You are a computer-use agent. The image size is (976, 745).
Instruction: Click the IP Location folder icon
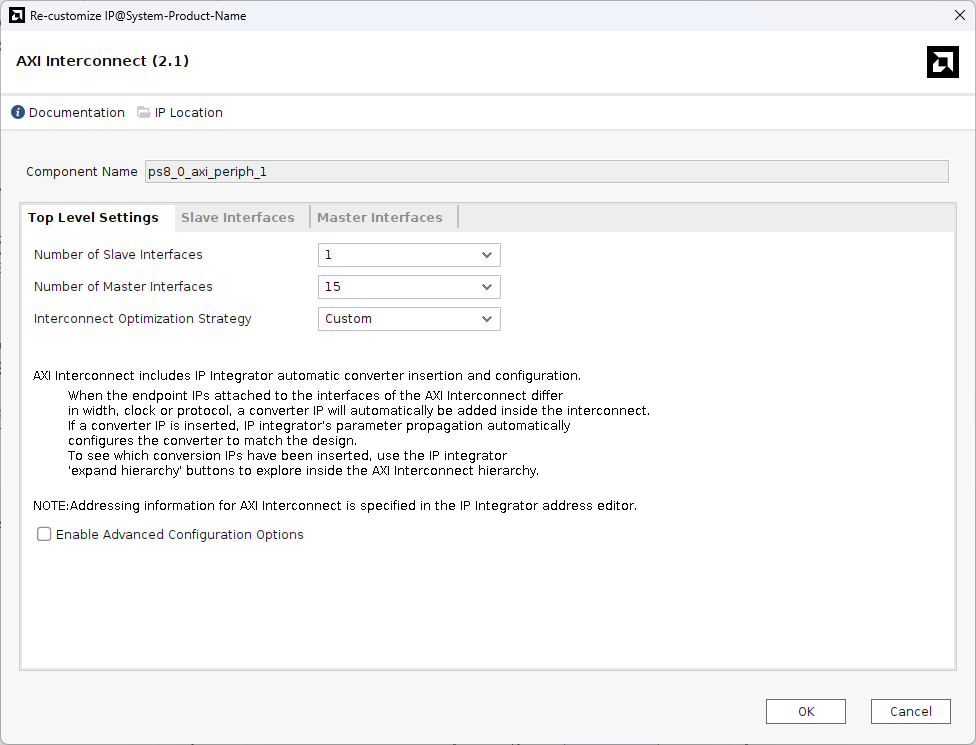click(x=144, y=112)
